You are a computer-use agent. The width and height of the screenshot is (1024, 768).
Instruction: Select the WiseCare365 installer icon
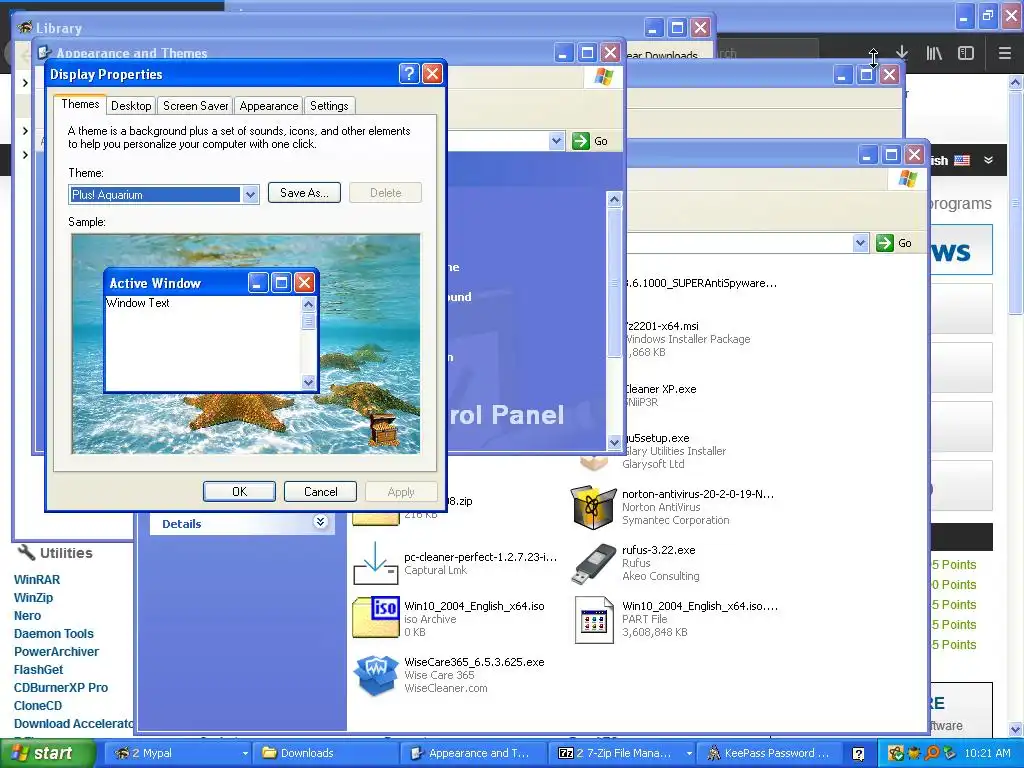coord(376,675)
